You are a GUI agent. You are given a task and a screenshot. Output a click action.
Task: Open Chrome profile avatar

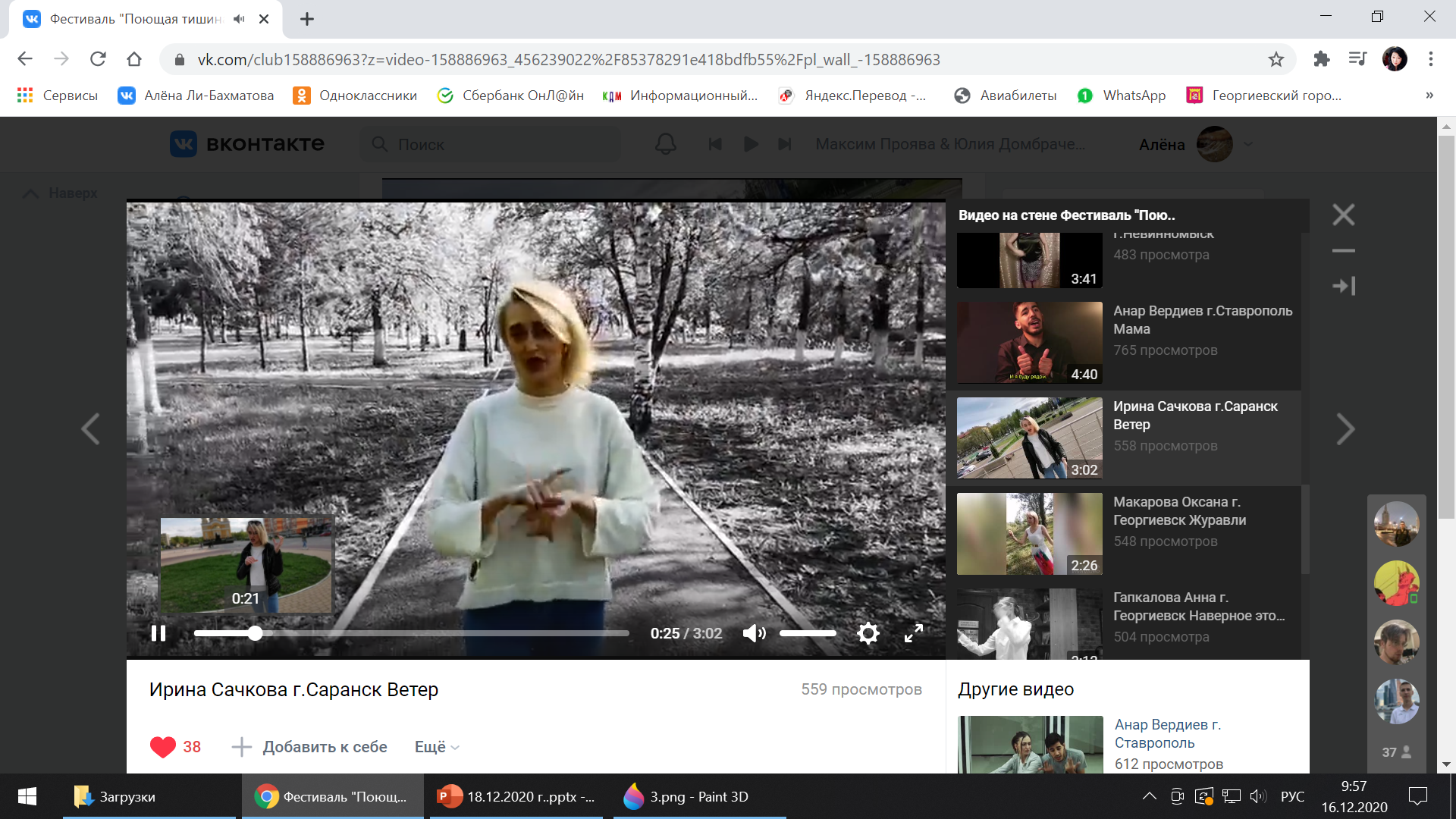coord(1395,59)
